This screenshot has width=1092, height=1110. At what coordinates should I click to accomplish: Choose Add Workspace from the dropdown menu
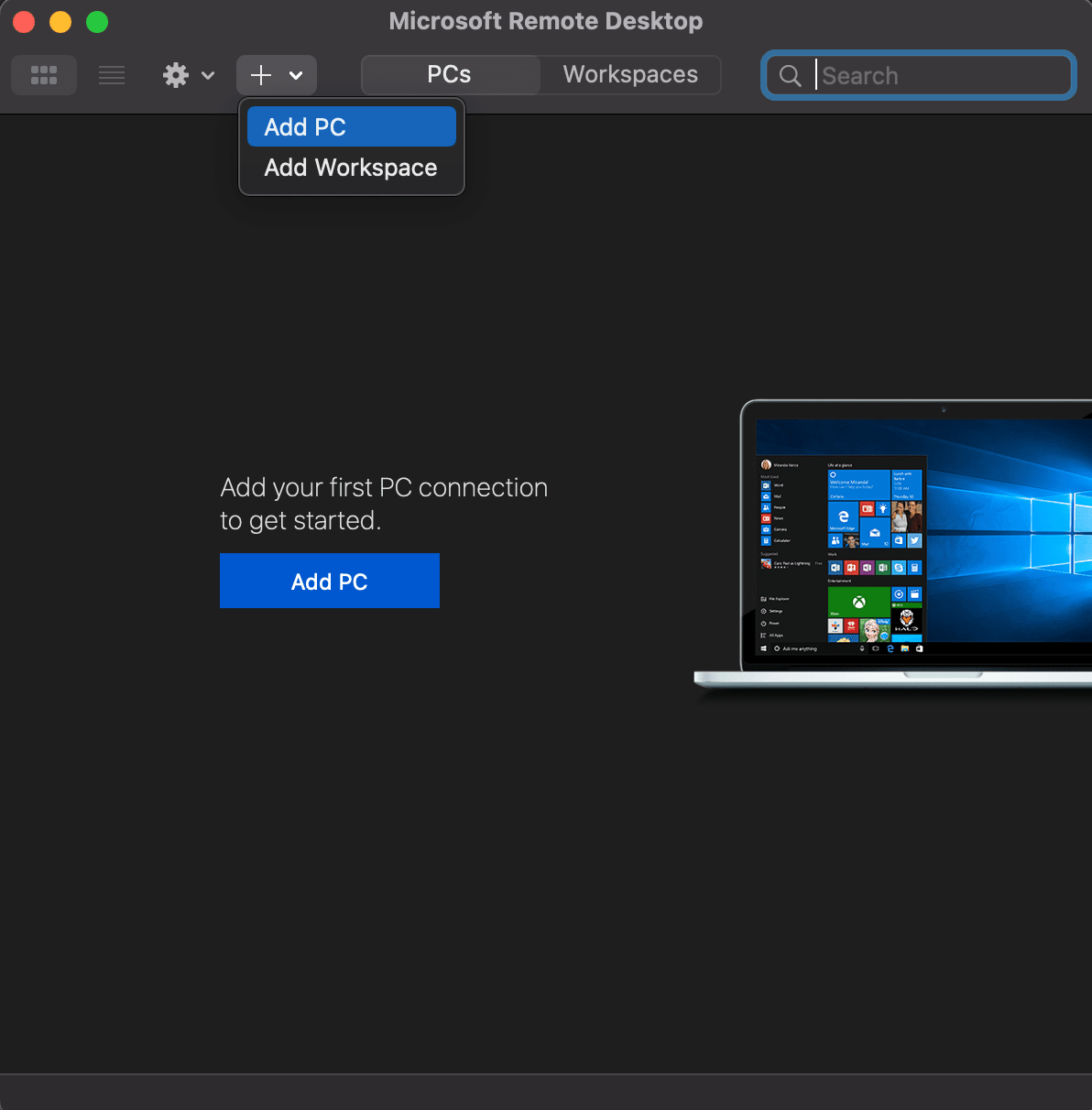[x=351, y=168]
